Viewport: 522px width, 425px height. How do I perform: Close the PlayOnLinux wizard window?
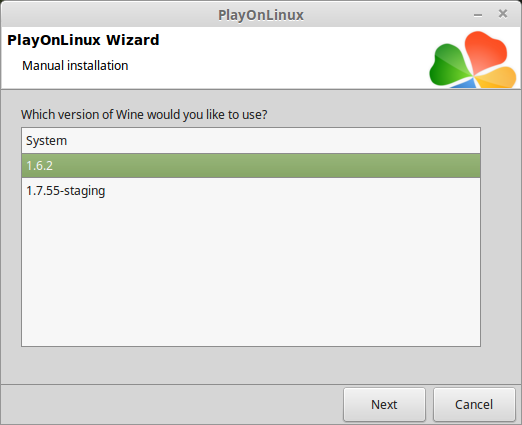(503, 14)
